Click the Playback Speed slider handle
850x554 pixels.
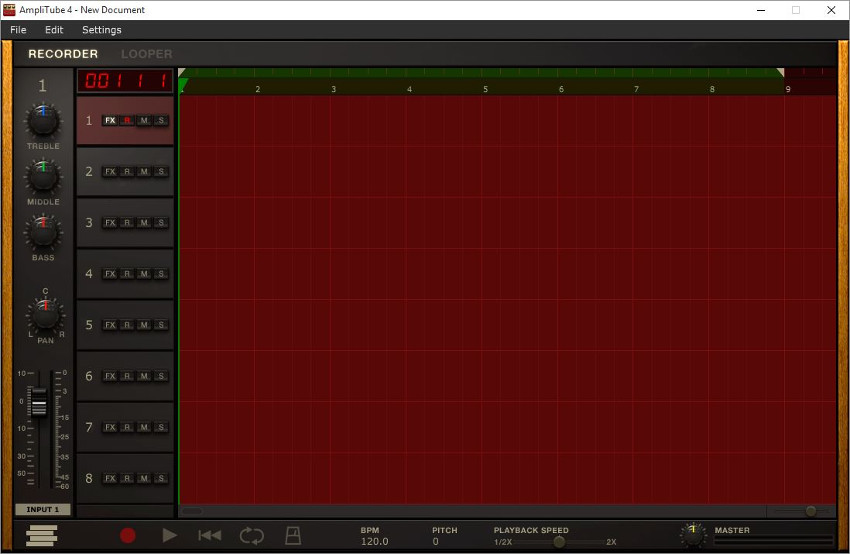click(559, 542)
